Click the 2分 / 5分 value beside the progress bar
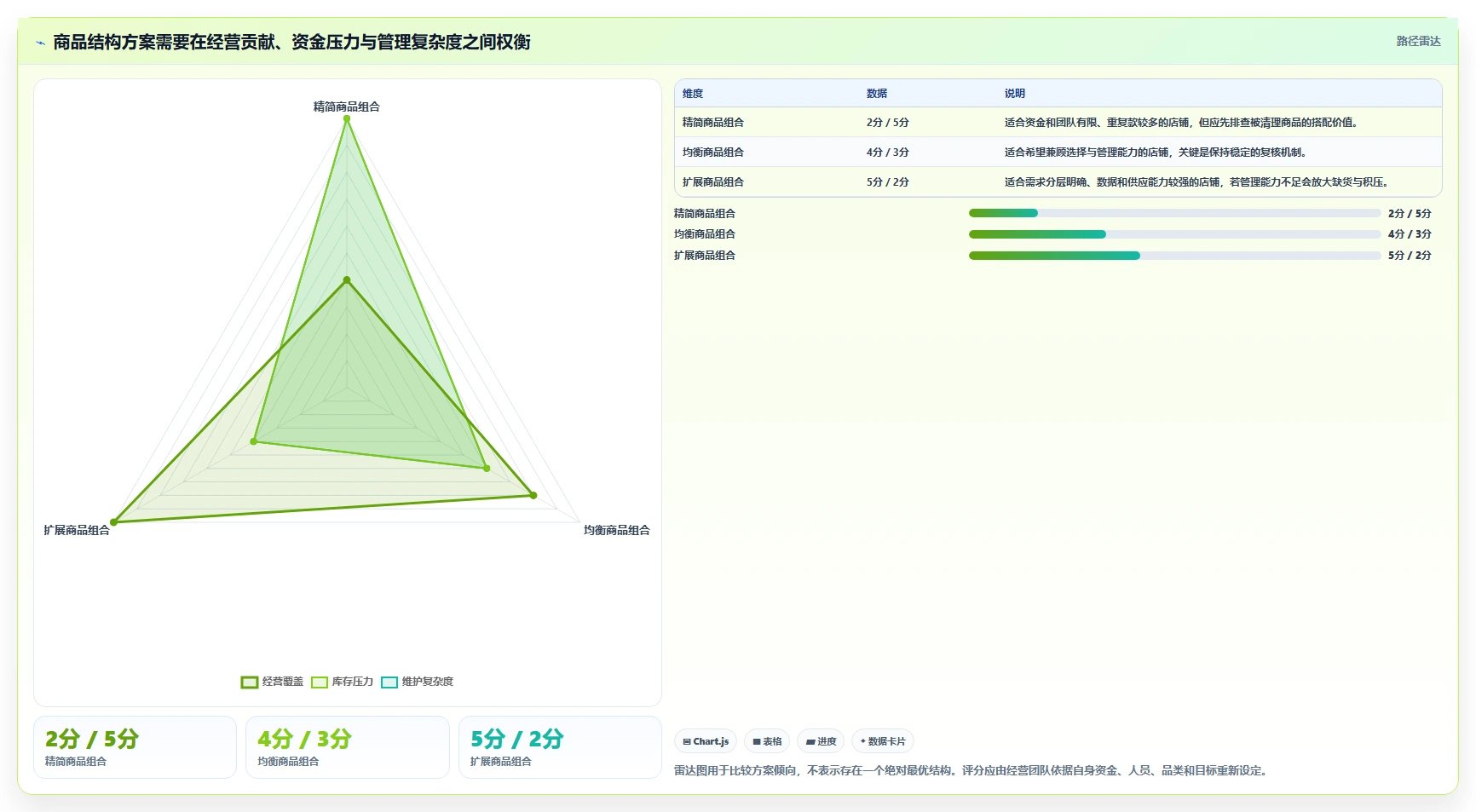Image resolution: width=1476 pixels, height=812 pixels. click(1410, 213)
